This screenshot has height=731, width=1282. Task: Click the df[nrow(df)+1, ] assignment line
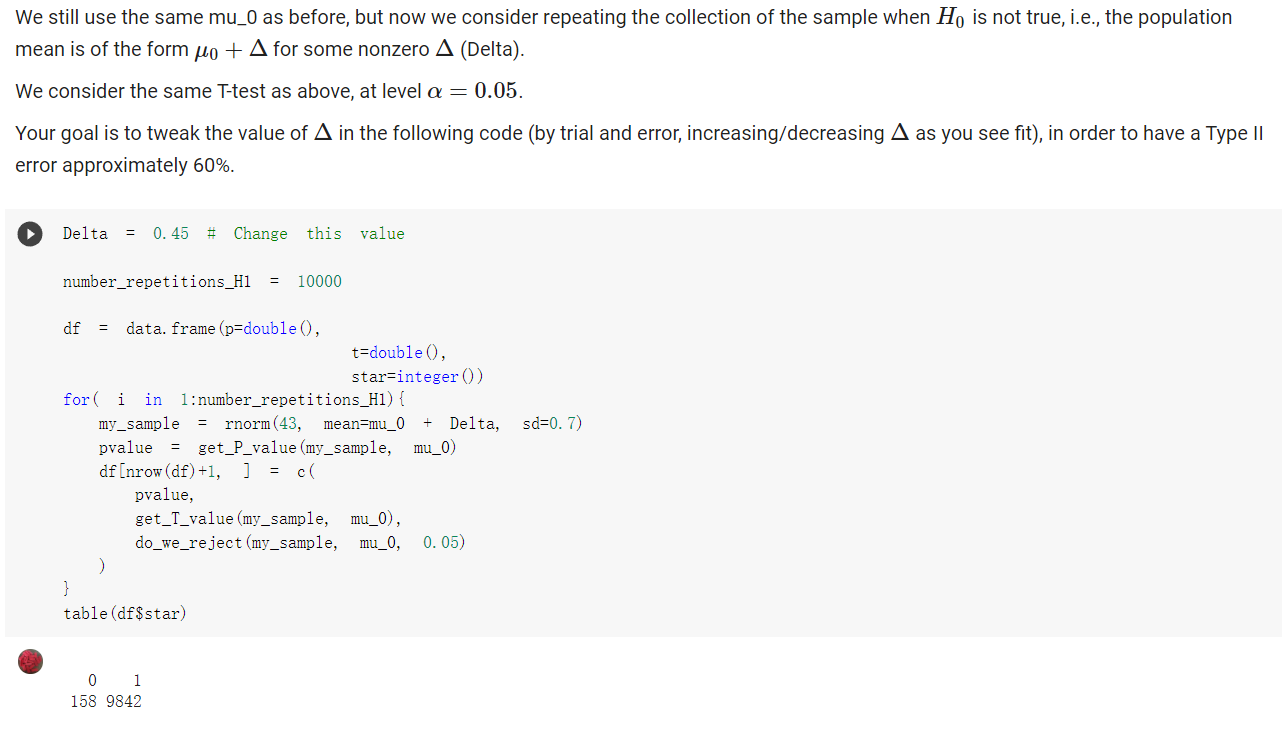point(207,472)
